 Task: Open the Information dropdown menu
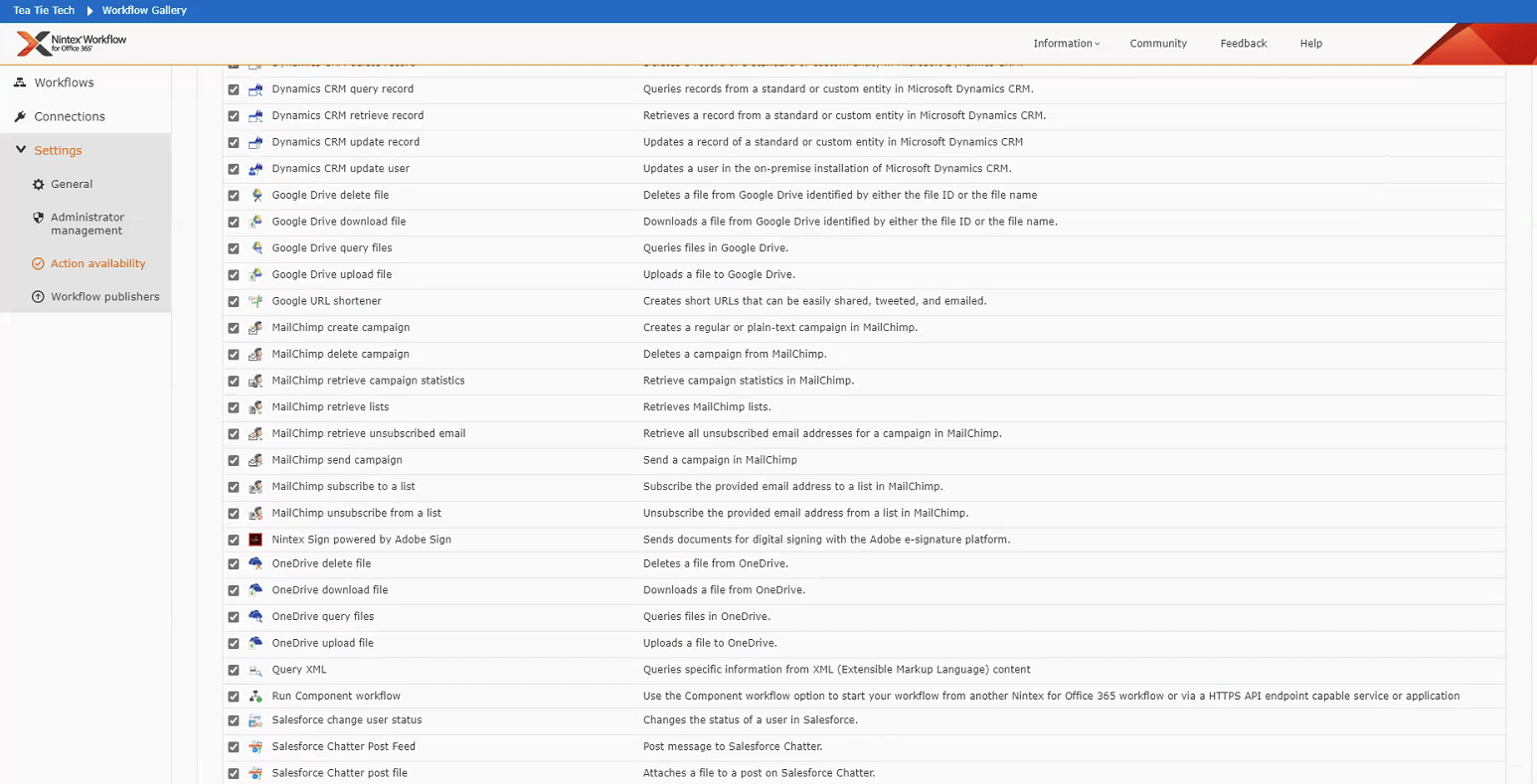[x=1066, y=44]
